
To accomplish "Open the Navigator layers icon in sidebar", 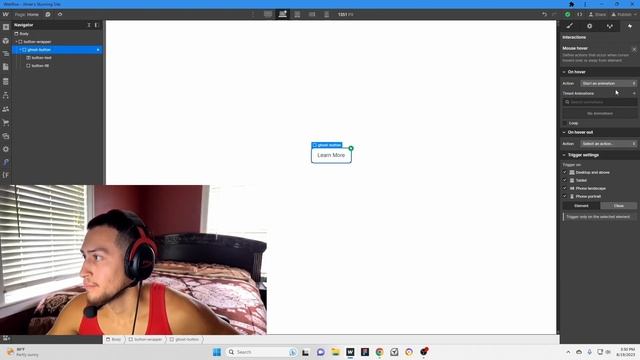I will (6, 53).
